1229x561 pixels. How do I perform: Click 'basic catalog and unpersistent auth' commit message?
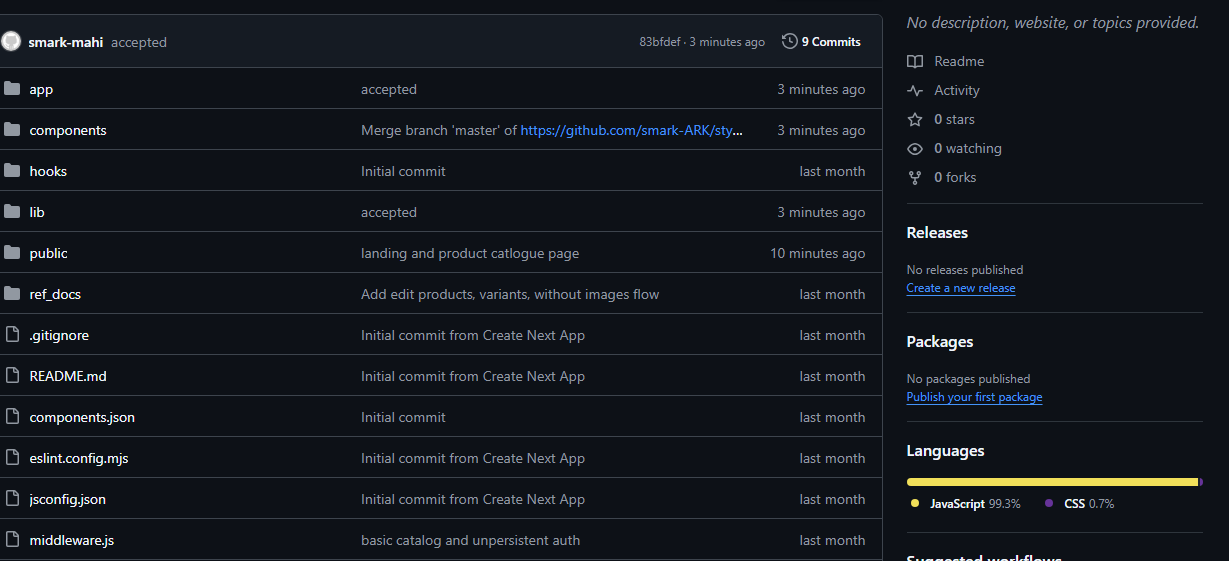[470, 540]
